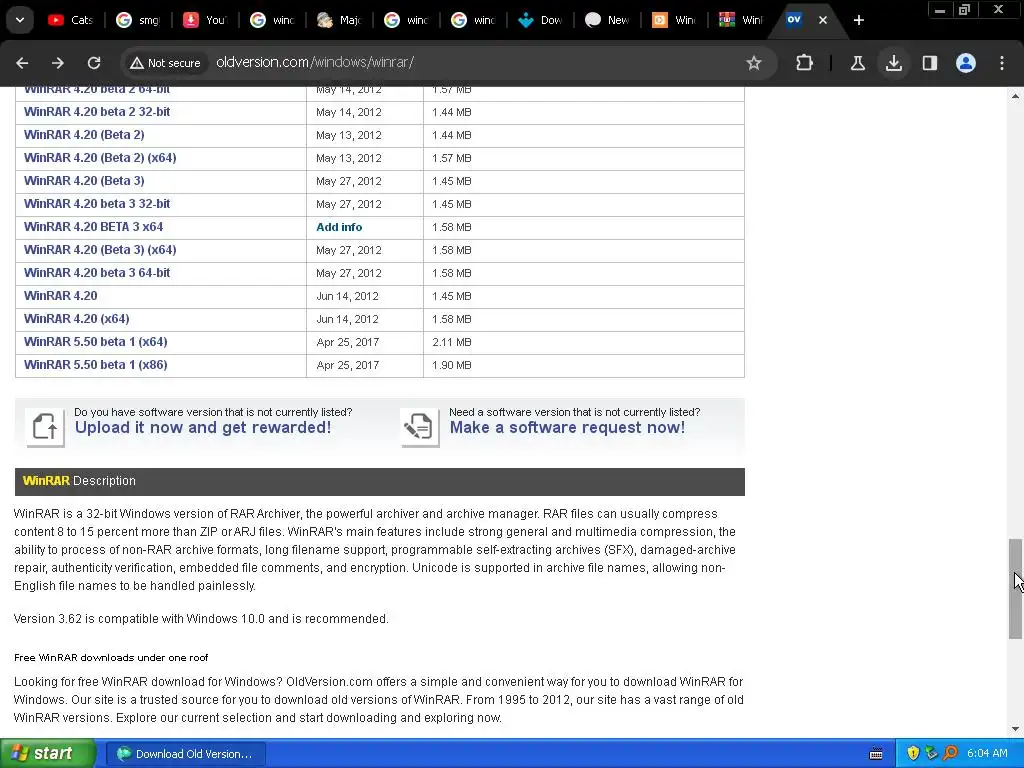Switch to the Cats YouTube tab

click(70, 20)
